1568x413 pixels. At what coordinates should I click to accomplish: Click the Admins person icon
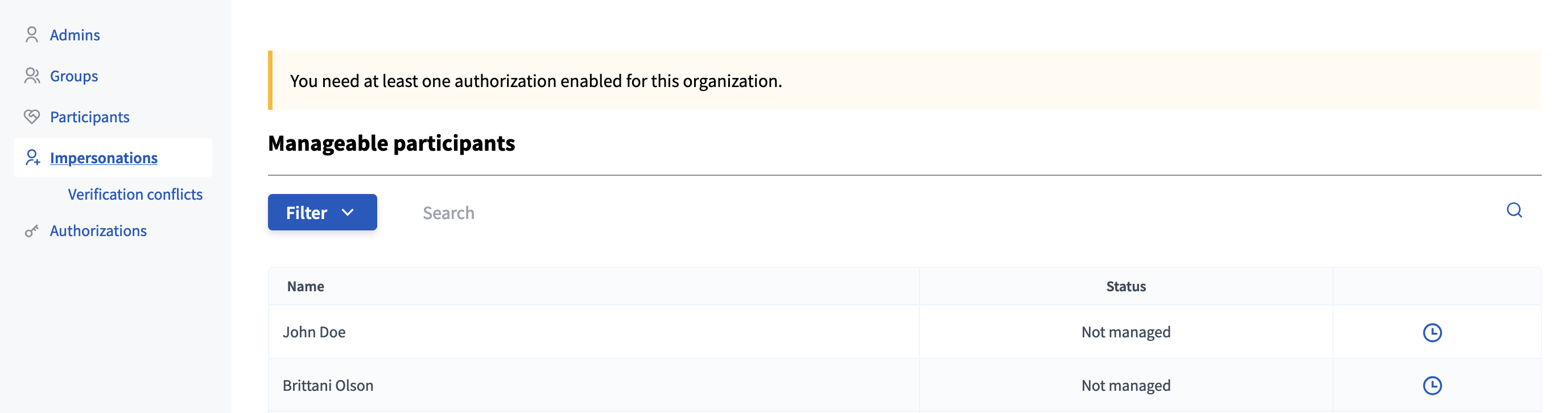[x=32, y=35]
